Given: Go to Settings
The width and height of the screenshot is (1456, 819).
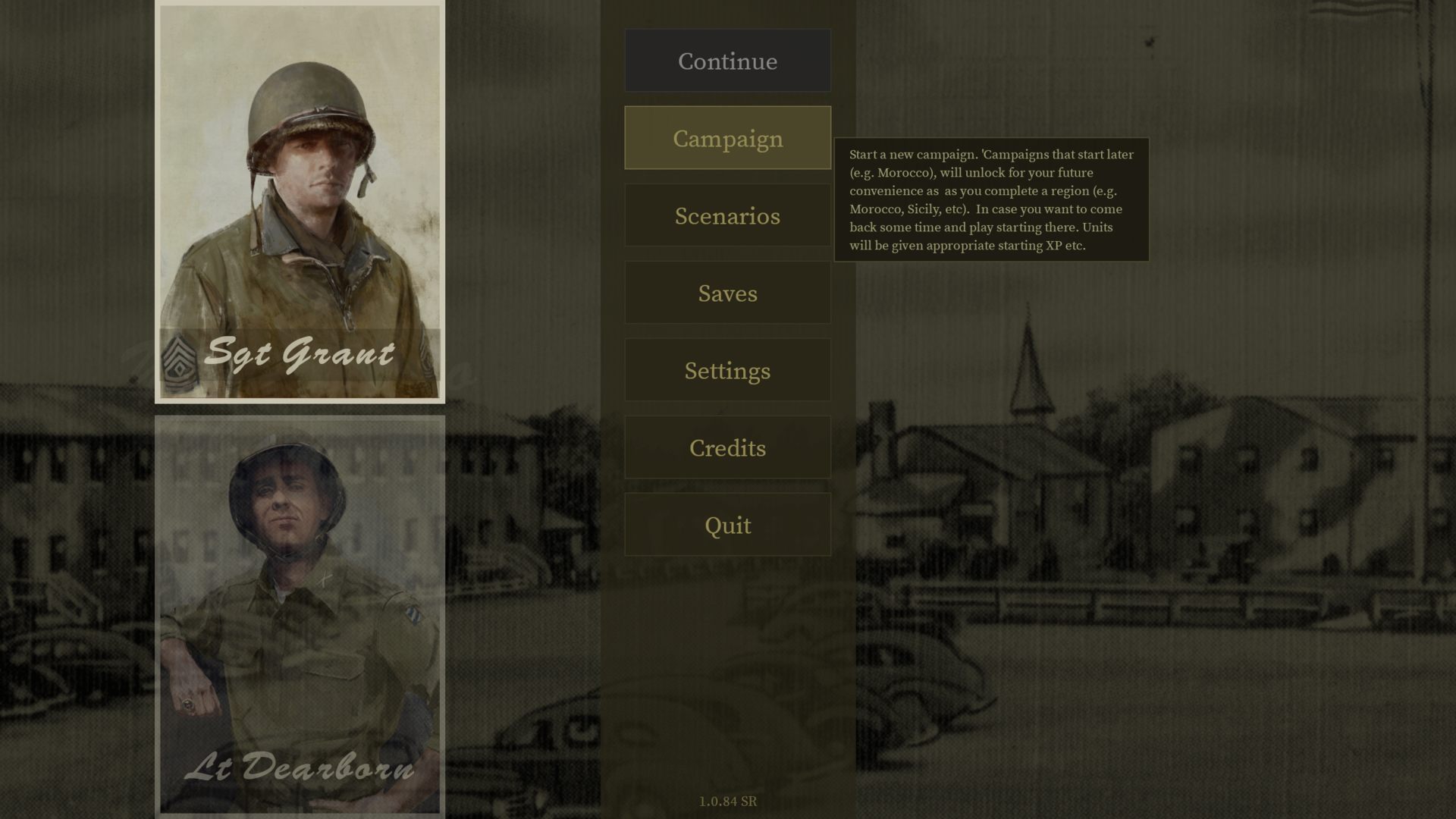Looking at the screenshot, I should (727, 370).
